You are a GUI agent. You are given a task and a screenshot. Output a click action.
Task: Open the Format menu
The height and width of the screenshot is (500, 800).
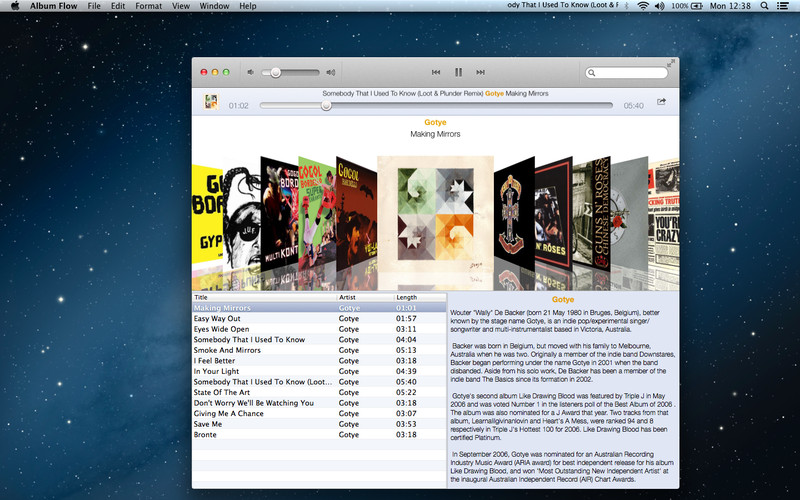(x=148, y=6)
